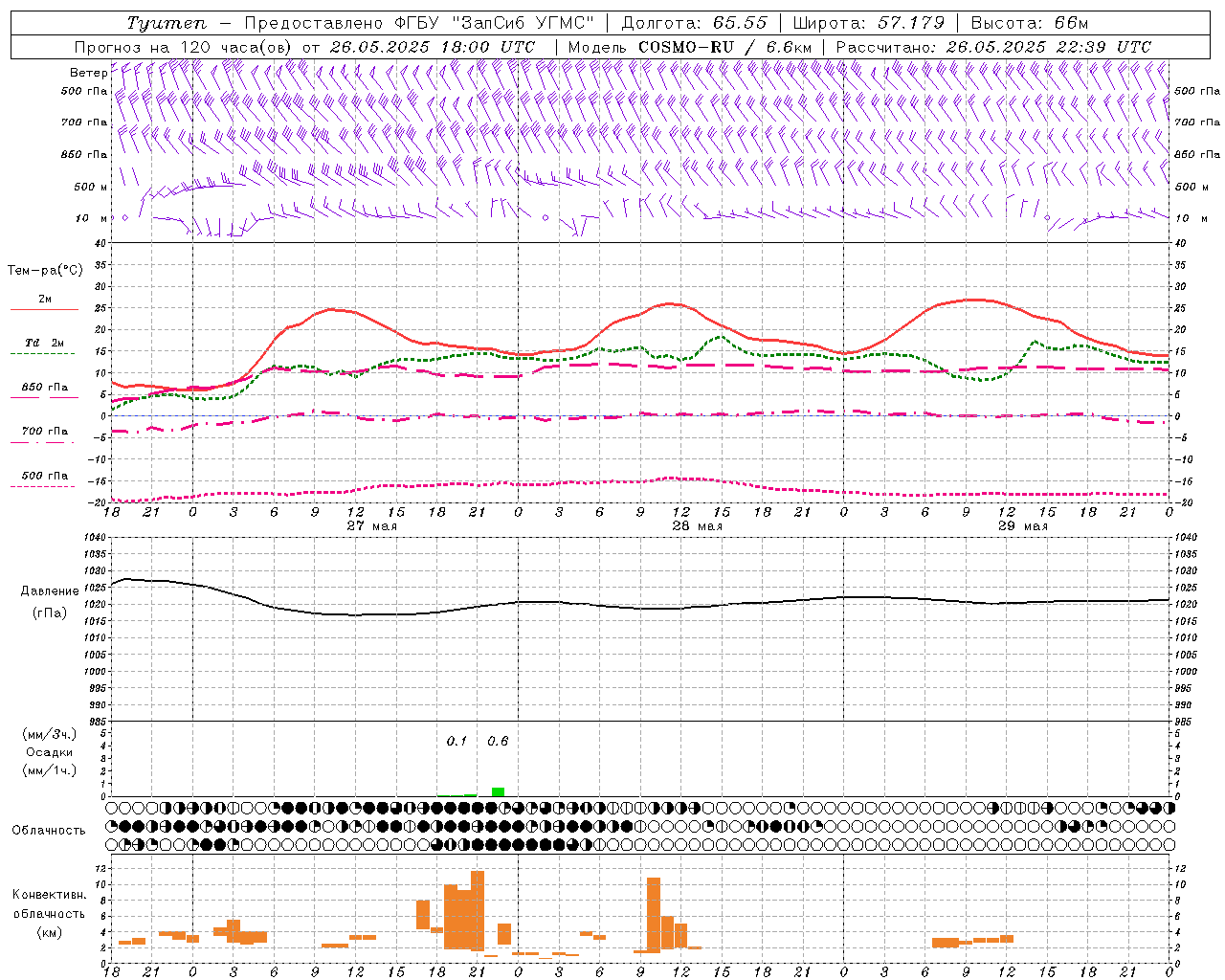Click the green 0.6 mm precipitation bar
The height and width of the screenshot is (980, 1225).
498,791
